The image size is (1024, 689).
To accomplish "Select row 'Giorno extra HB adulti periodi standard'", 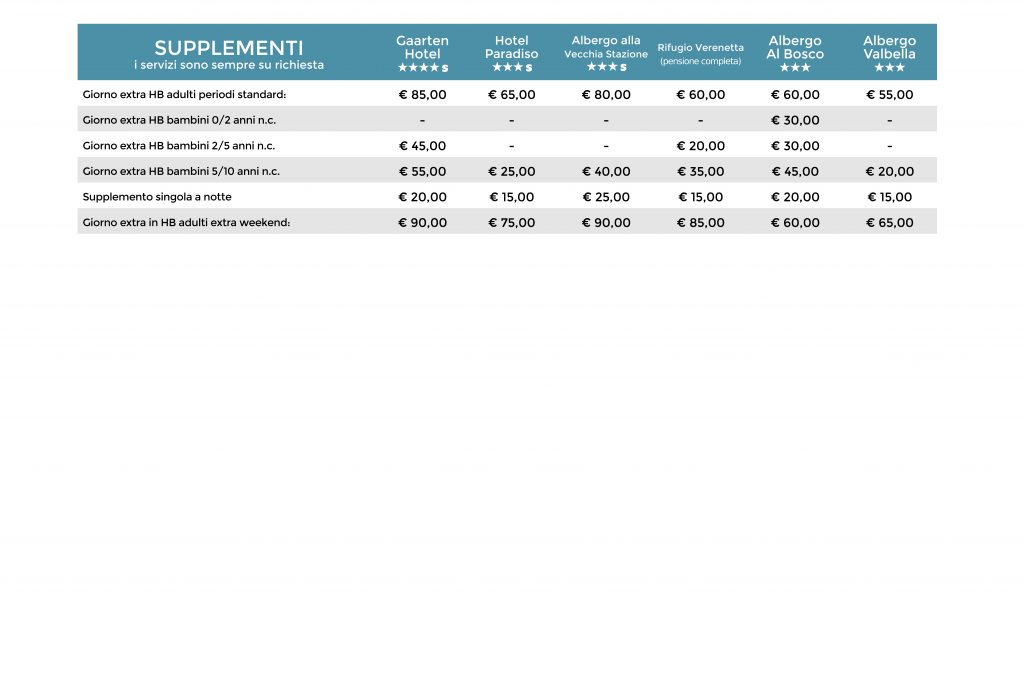I will click(x=507, y=94).
